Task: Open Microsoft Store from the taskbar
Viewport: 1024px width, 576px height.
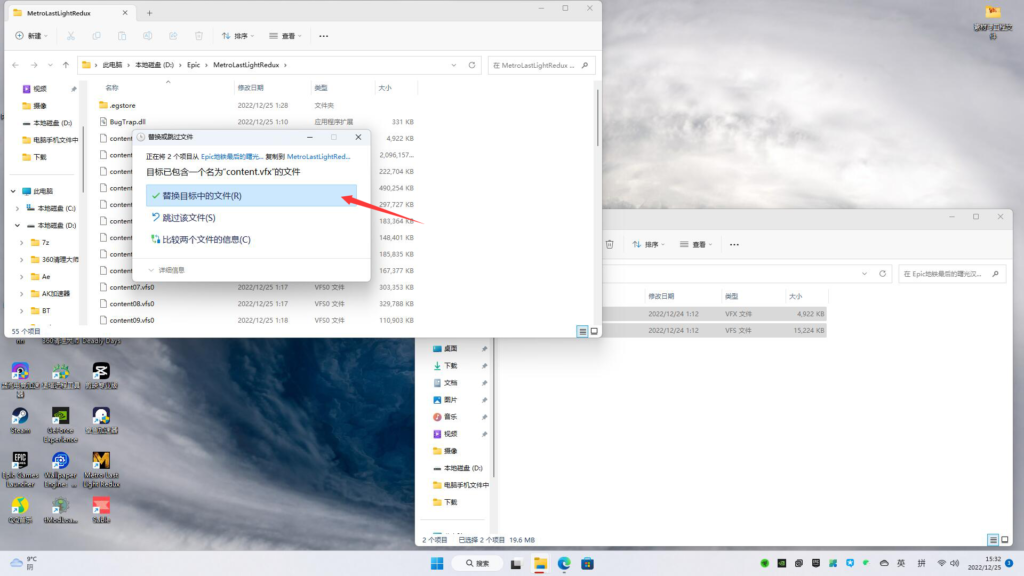Action: point(587,564)
